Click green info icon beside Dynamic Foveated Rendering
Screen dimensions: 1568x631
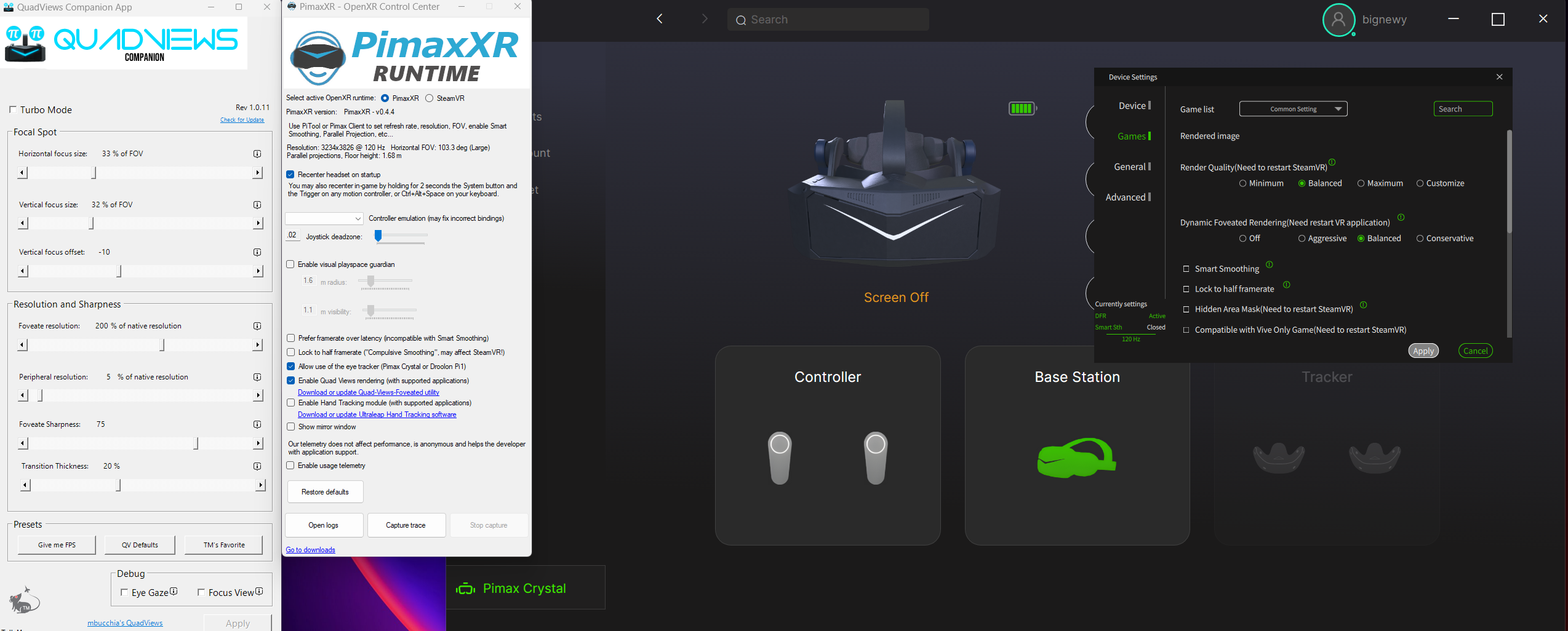click(x=1401, y=217)
